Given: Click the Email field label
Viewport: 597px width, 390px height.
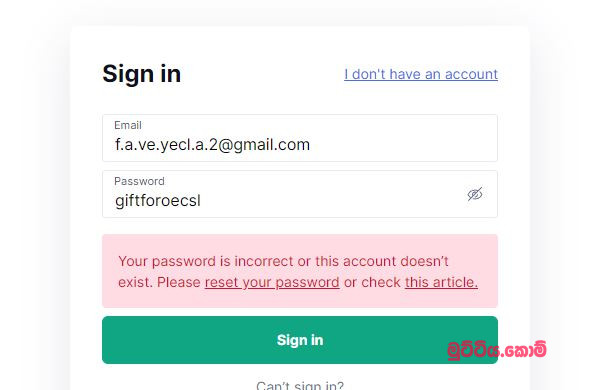Looking at the screenshot, I should tap(128, 125).
